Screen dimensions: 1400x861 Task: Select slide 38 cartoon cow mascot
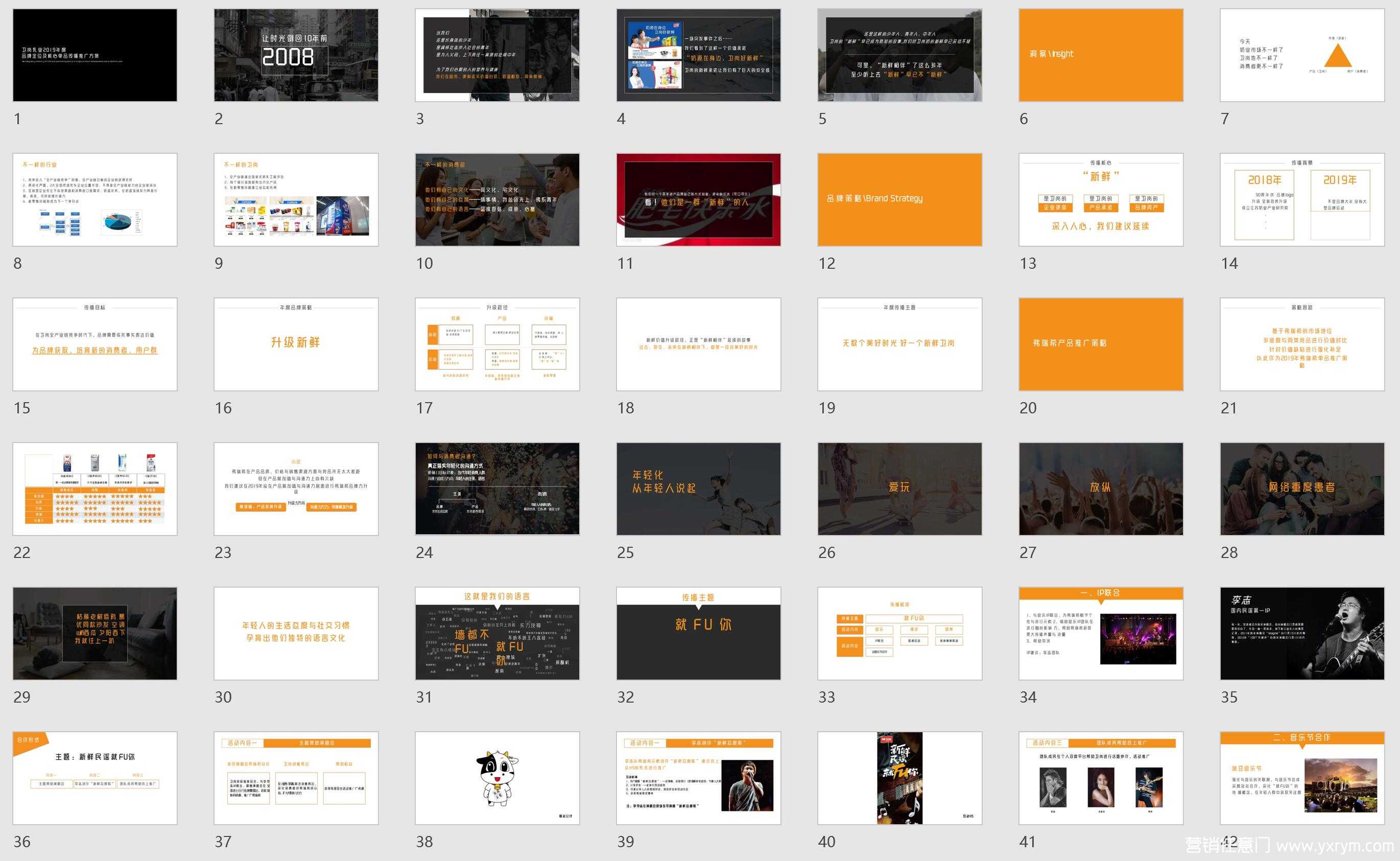click(497, 778)
